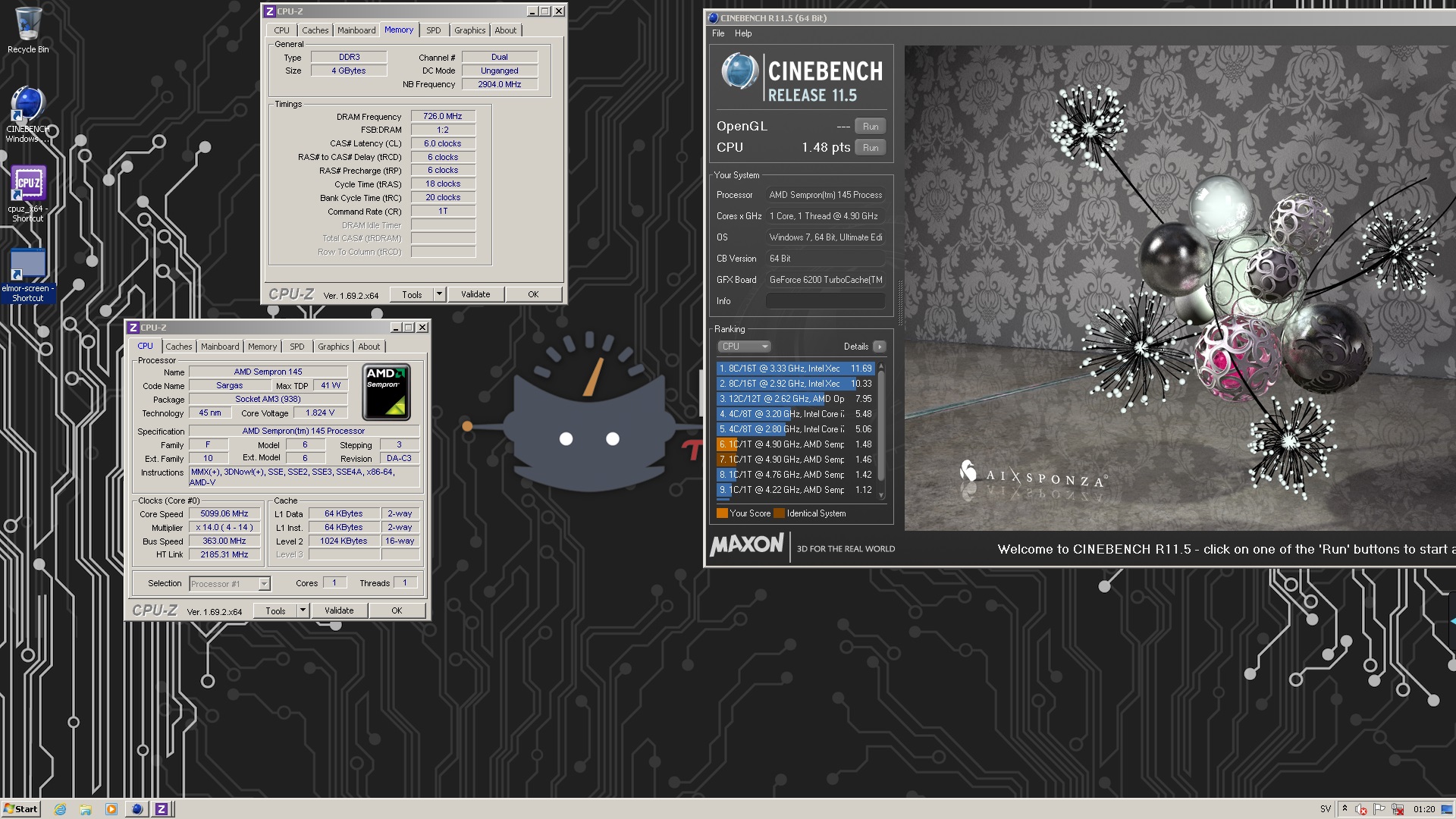Switch to Memory tab in lower CPU-Z window
1456x819 pixels.
click(262, 347)
